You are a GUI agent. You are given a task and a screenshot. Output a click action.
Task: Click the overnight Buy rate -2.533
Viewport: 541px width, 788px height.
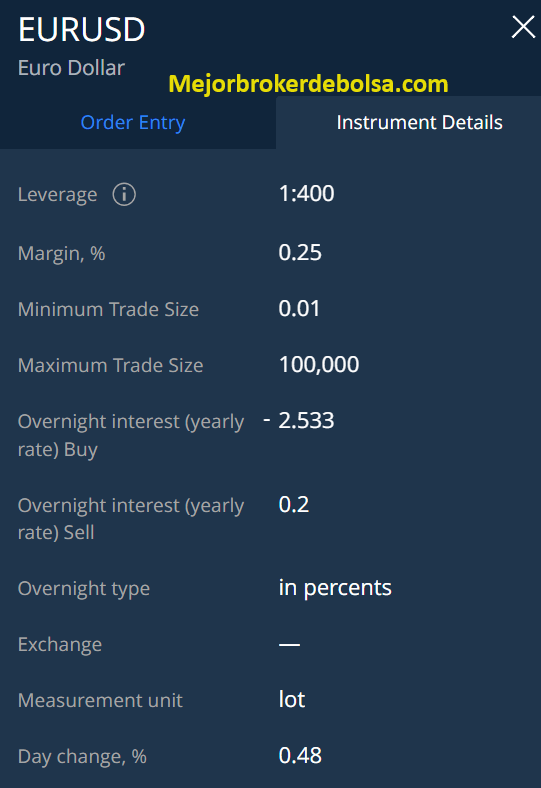pyautogui.click(x=299, y=420)
